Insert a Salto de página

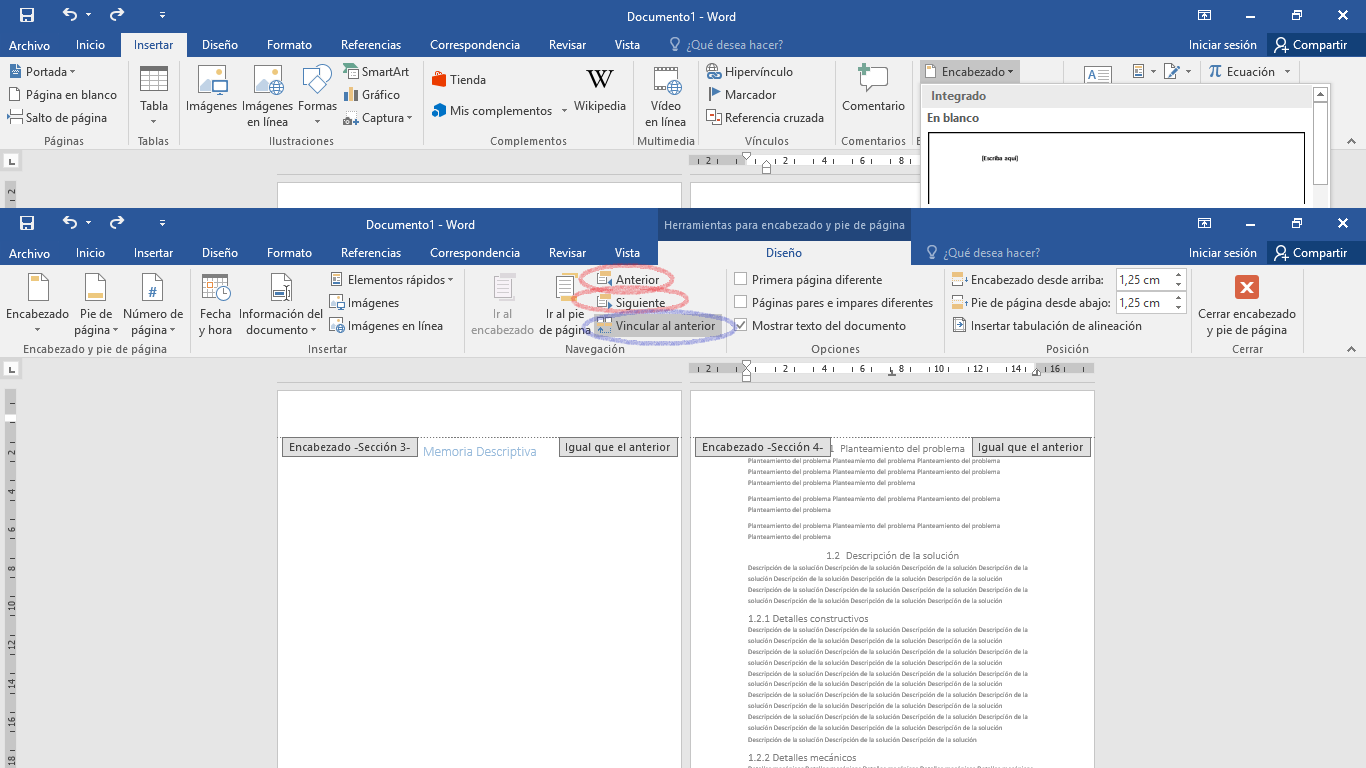[58, 118]
